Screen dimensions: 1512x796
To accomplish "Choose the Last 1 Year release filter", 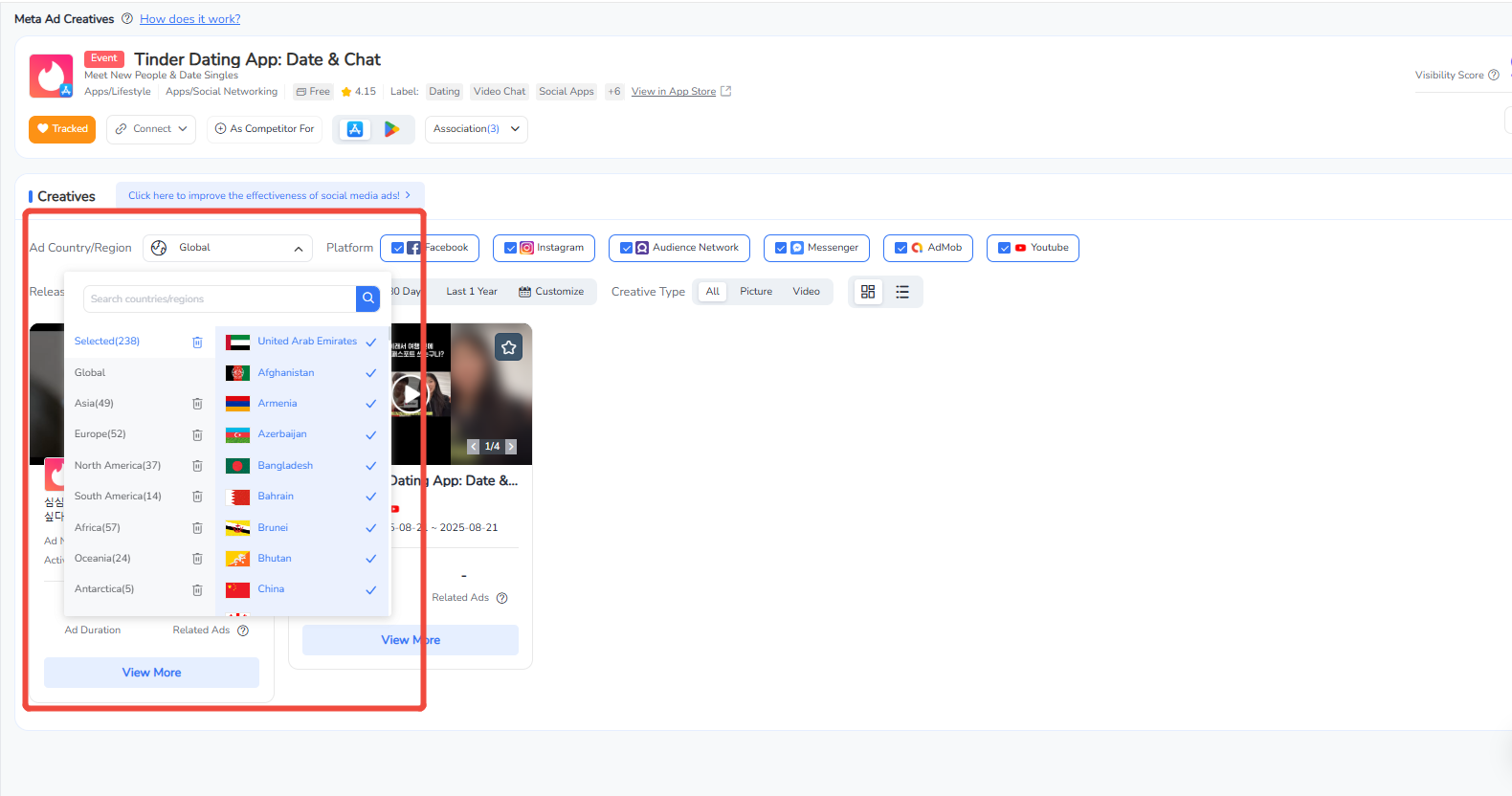I will point(471,292).
